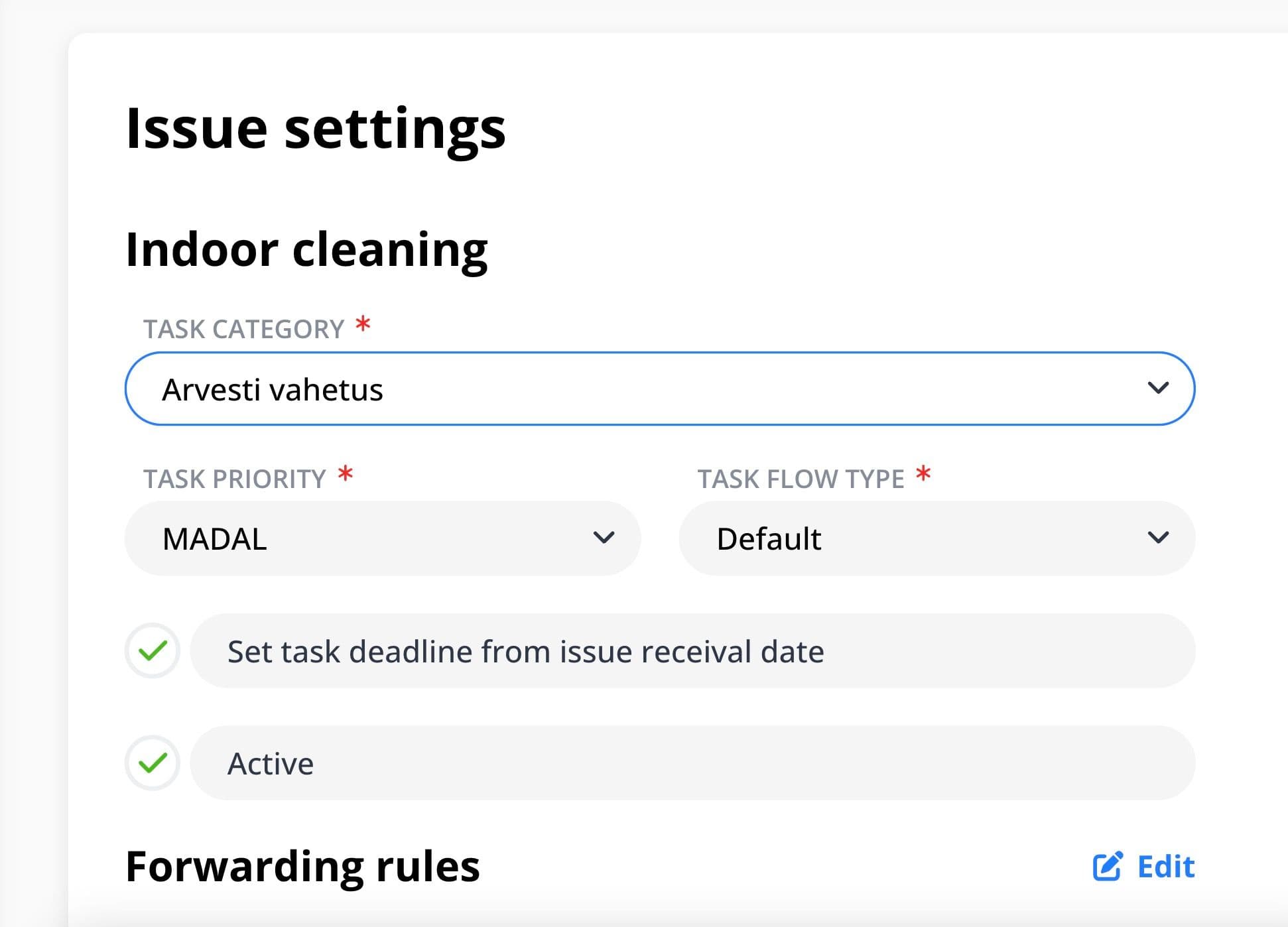Click the Task Flow Type field label
The image size is (1288, 927).
[x=801, y=479]
